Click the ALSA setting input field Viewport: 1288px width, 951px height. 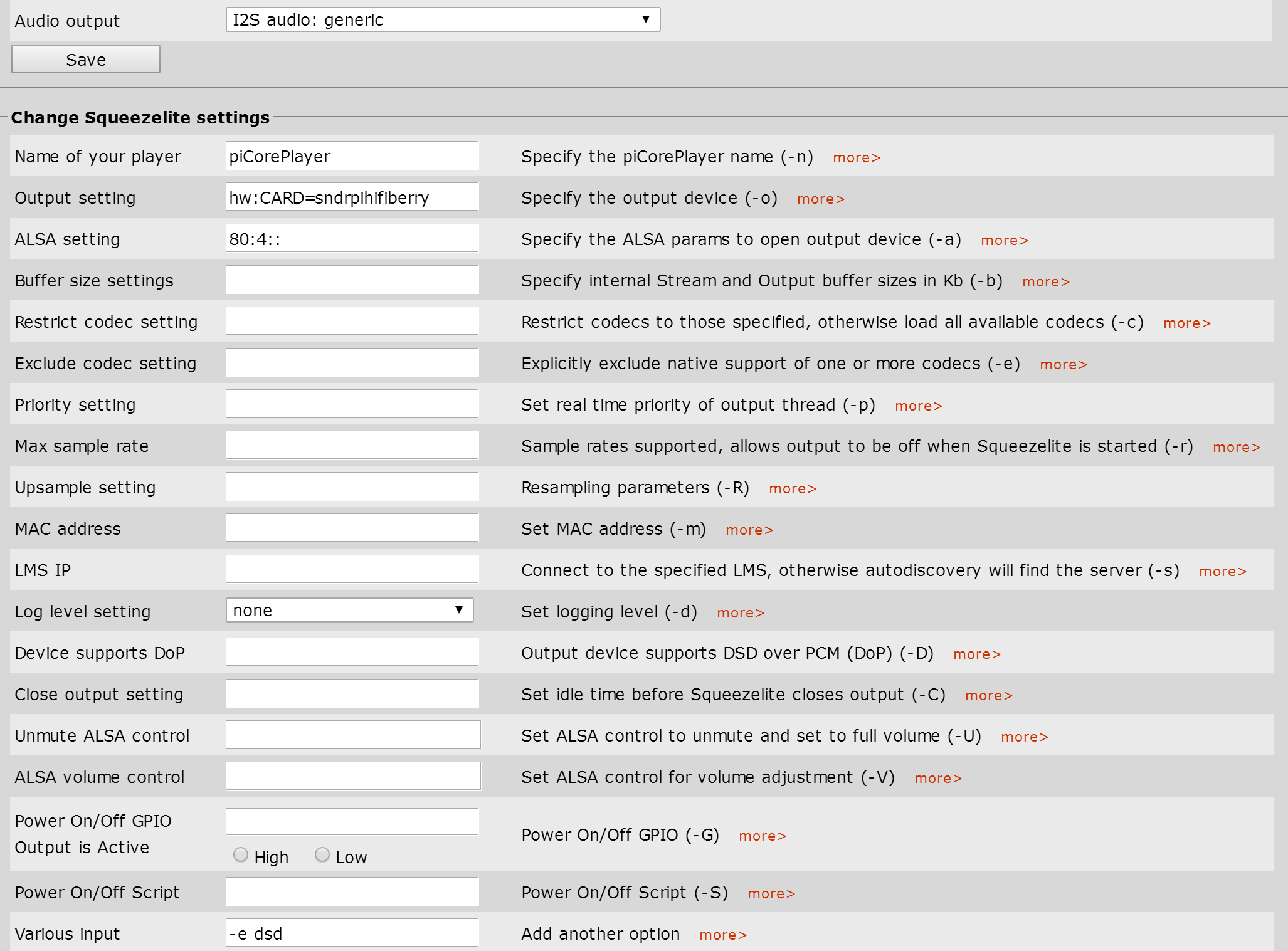pos(352,238)
